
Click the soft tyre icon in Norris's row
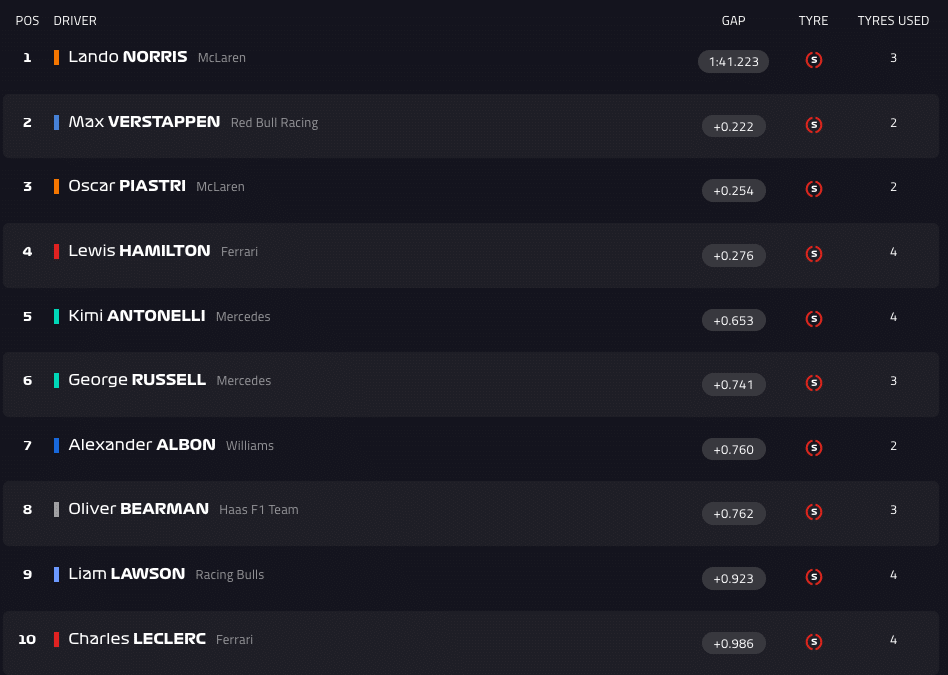[814, 60]
